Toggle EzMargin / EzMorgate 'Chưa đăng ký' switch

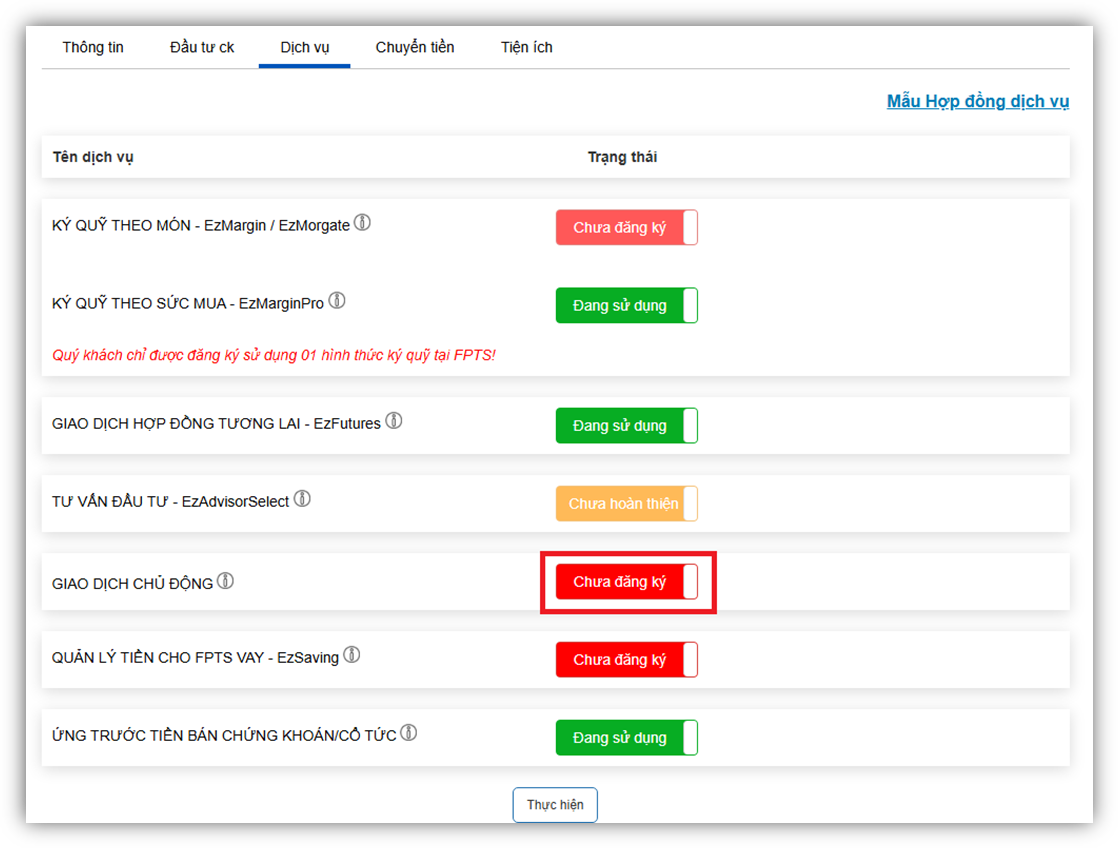tap(627, 228)
